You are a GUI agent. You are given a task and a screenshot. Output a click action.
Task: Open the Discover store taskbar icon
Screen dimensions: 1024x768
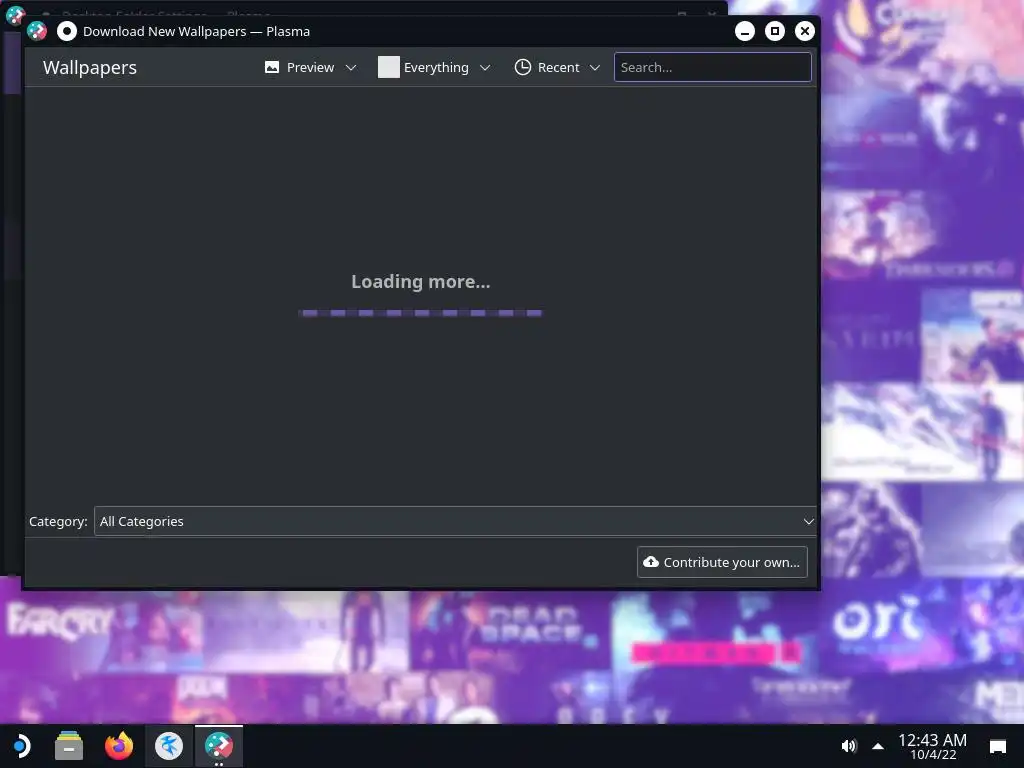pos(169,746)
